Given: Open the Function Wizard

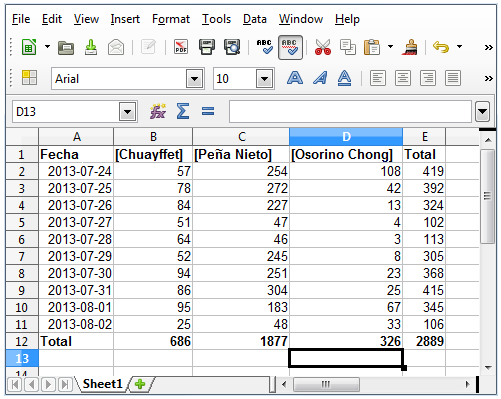Looking at the screenshot, I should point(158,111).
